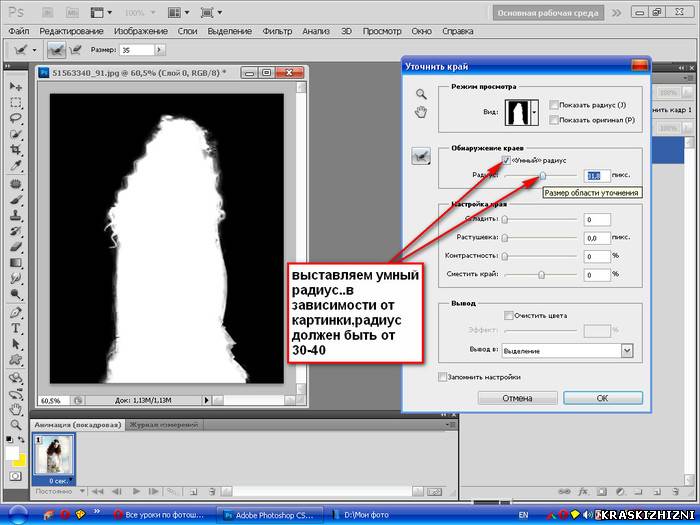Open the Редактирование menu
Image resolution: width=700 pixels, height=525 pixels.
click(71, 31)
